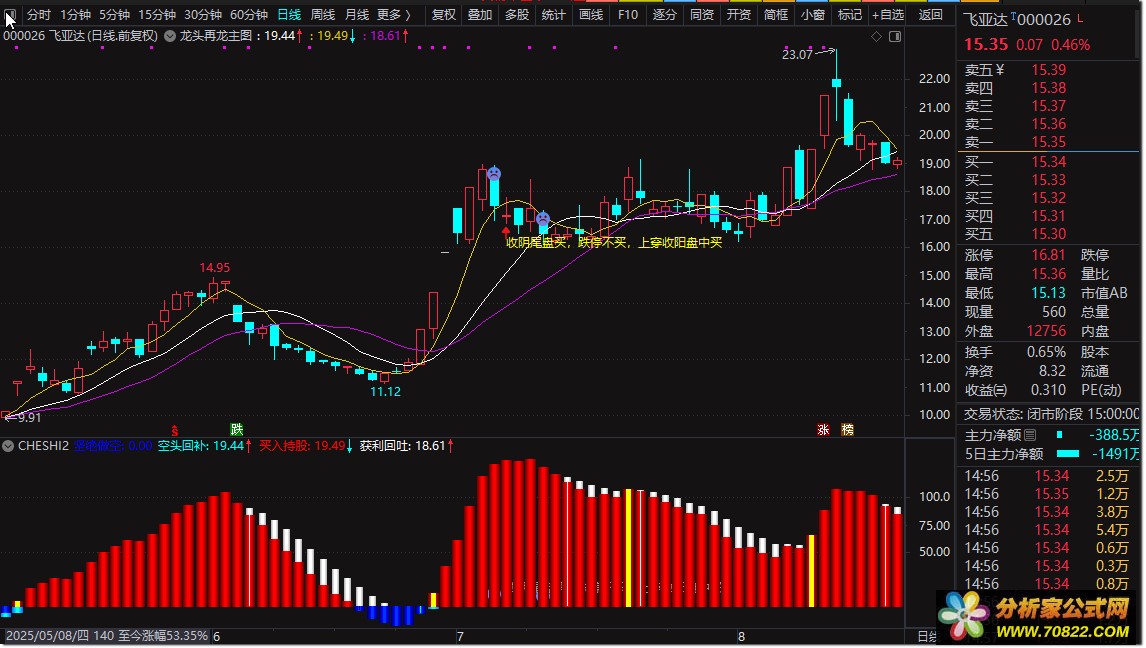Click the 11.12 low price label

385,392
